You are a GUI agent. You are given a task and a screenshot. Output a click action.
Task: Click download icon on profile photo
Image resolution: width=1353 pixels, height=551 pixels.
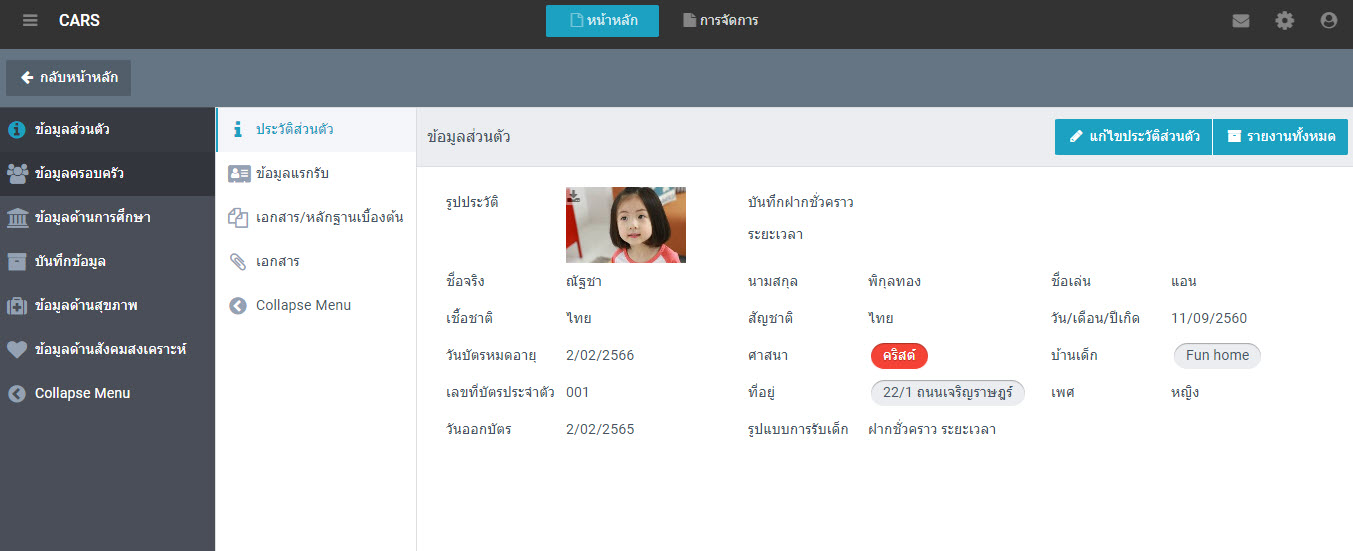tap(574, 196)
